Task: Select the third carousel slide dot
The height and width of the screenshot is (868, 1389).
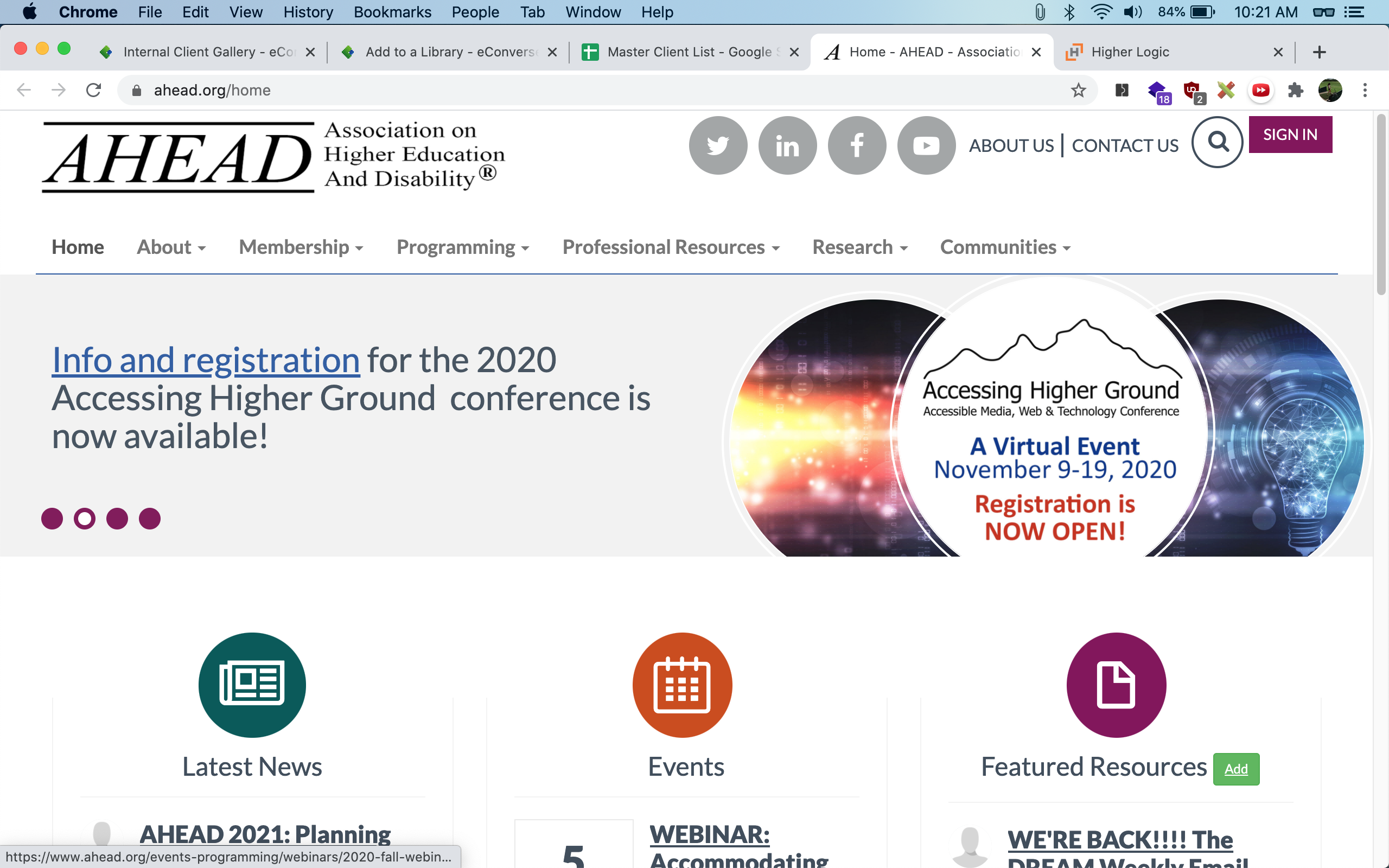Action: pyautogui.click(x=117, y=519)
